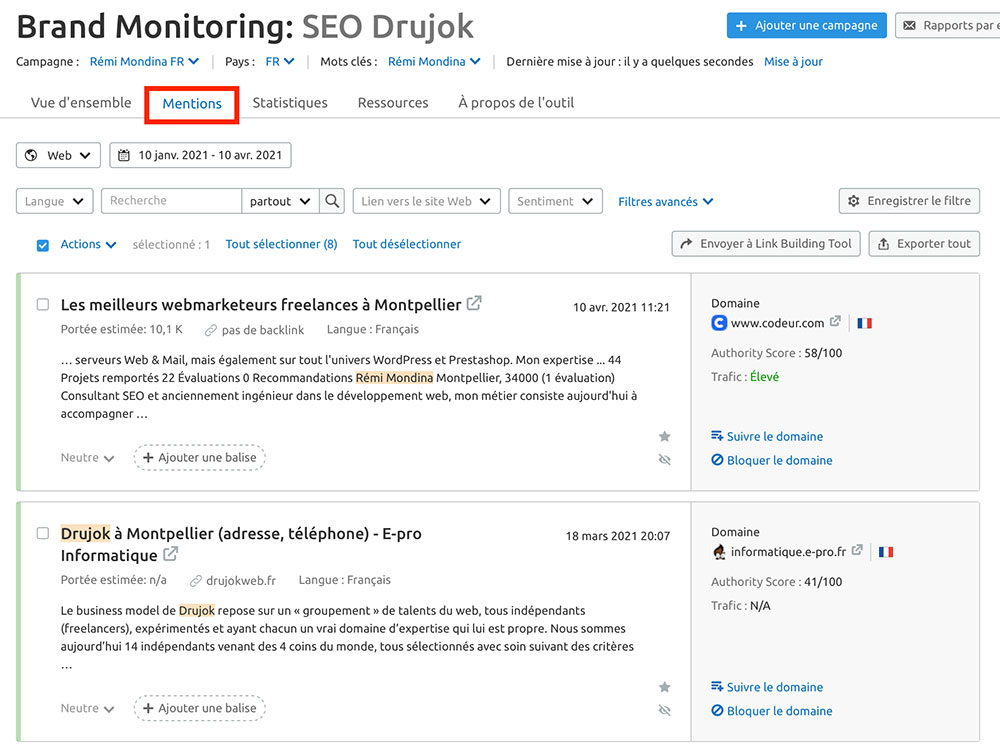The height and width of the screenshot is (749, 1000).
Task: Follow the informatique.e-pro.fr domain
Action: click(x=767, y=687)
